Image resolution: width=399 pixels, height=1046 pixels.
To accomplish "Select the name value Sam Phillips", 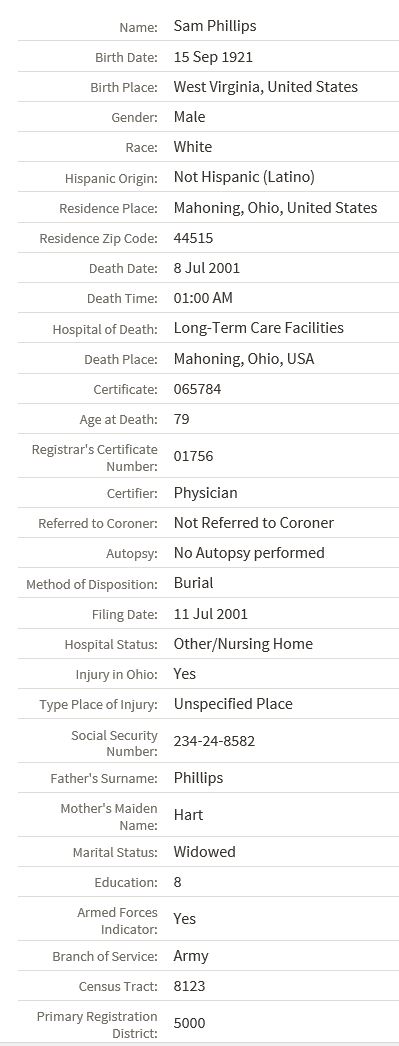I will click(215, 26).
